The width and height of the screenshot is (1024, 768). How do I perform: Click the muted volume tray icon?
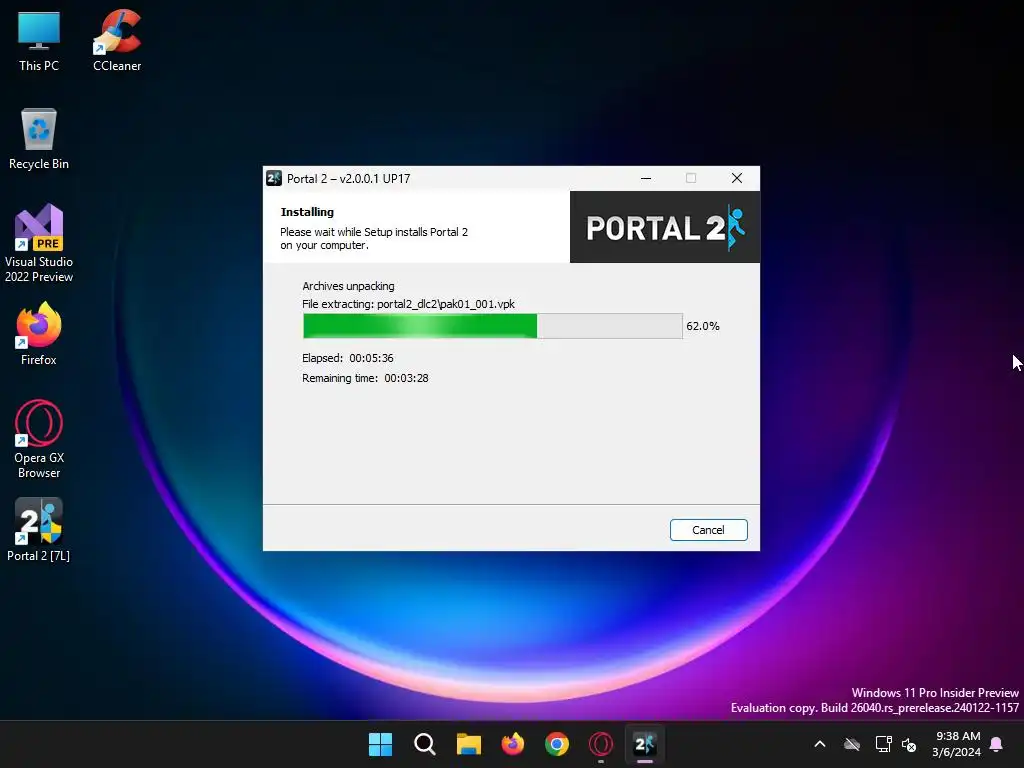(909, 744)
